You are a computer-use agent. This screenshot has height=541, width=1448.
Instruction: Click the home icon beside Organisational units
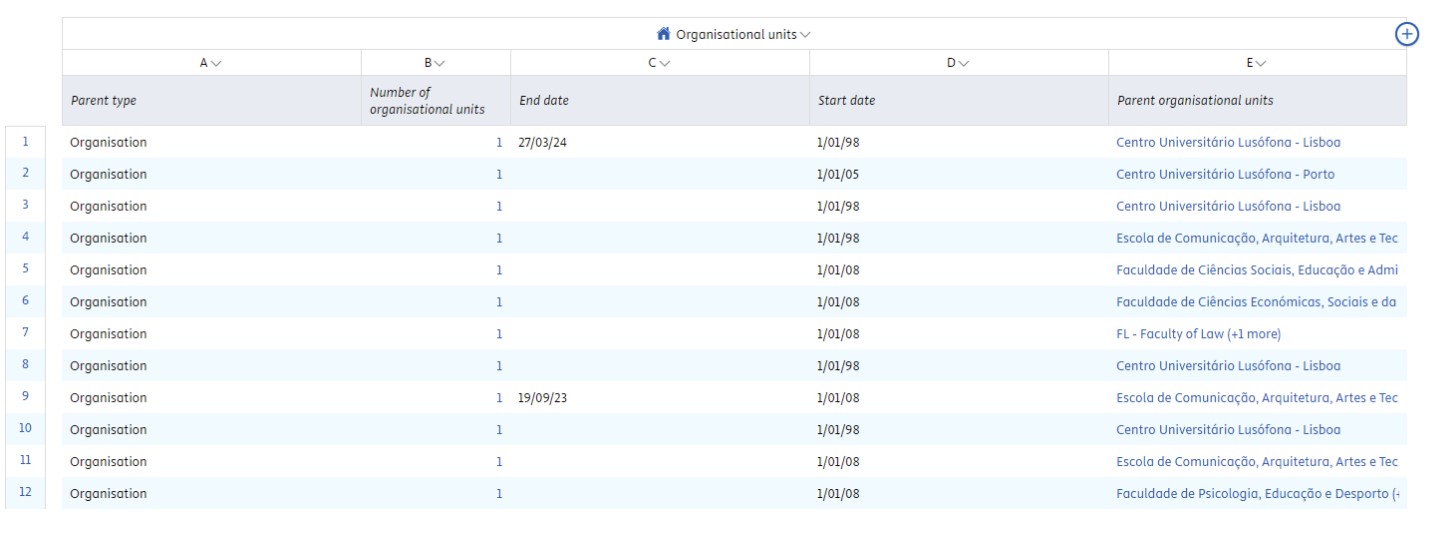tap(663, 34)
